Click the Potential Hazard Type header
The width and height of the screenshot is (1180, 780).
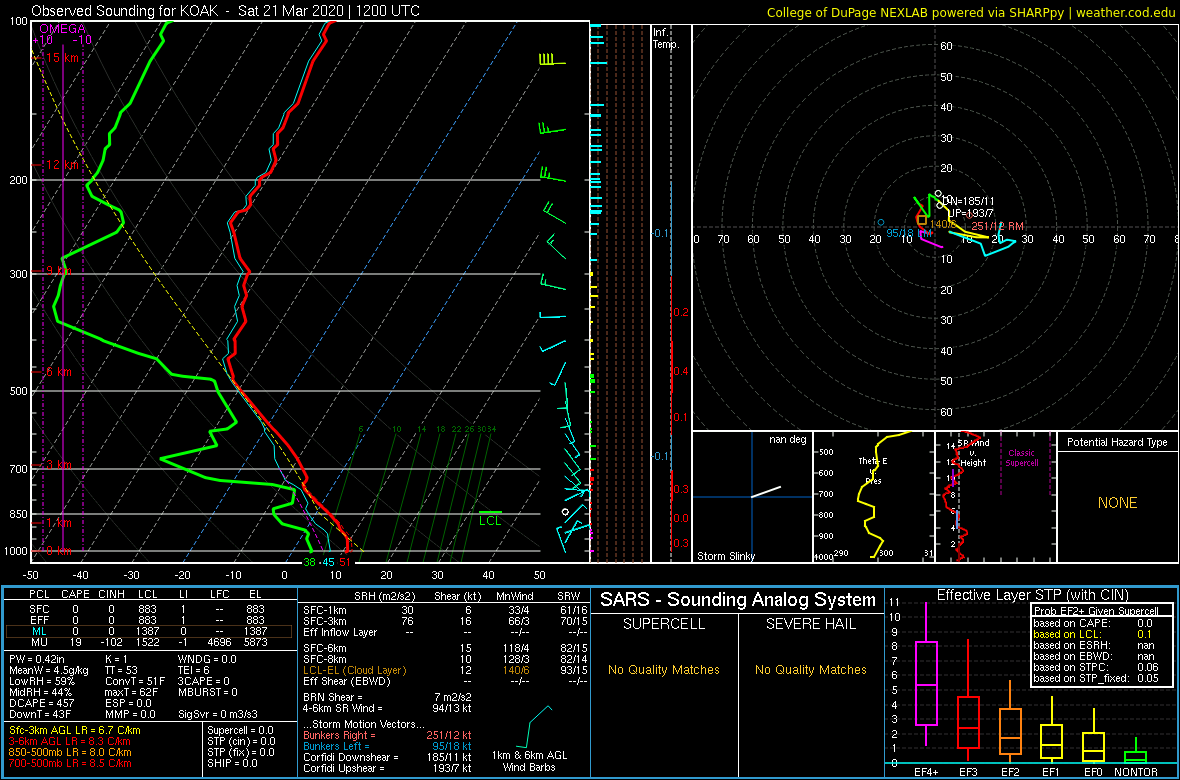1117,442
